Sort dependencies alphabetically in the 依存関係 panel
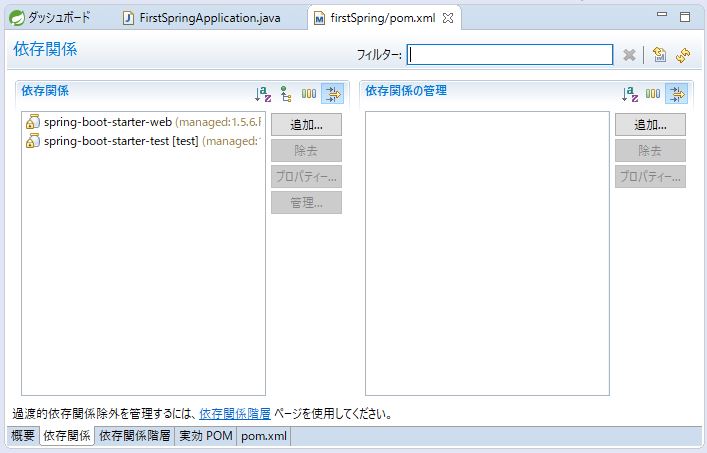Image resolution: width=707 pixels, height=453 pixels. tap(263, 94)
